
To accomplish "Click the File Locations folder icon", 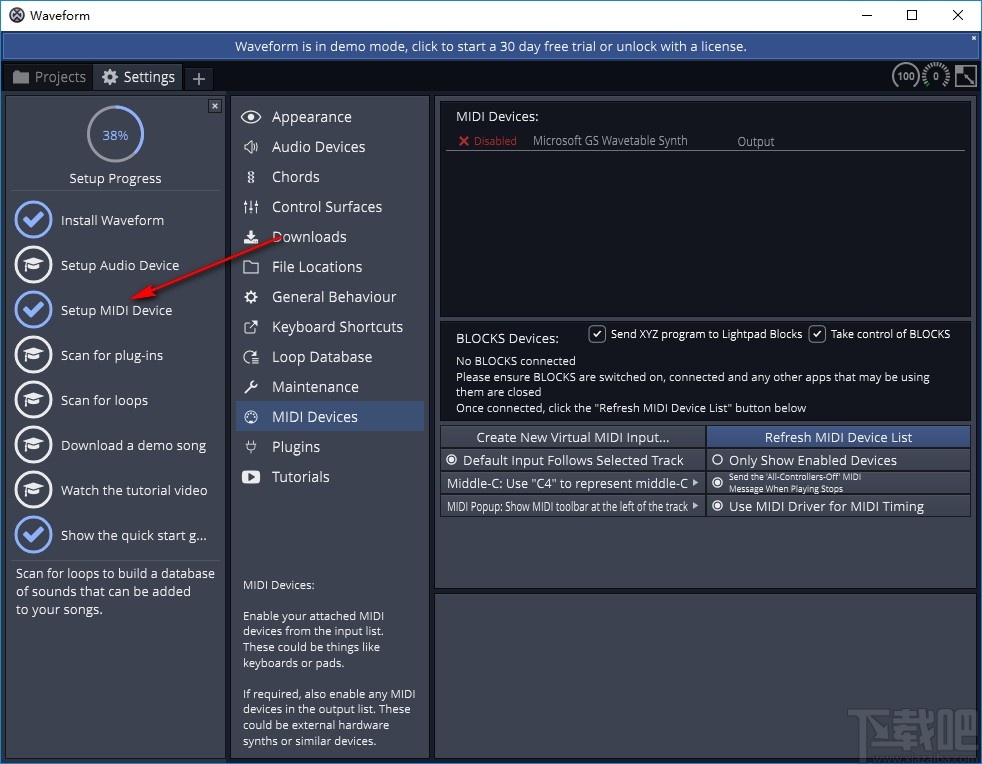I will 251,267.
